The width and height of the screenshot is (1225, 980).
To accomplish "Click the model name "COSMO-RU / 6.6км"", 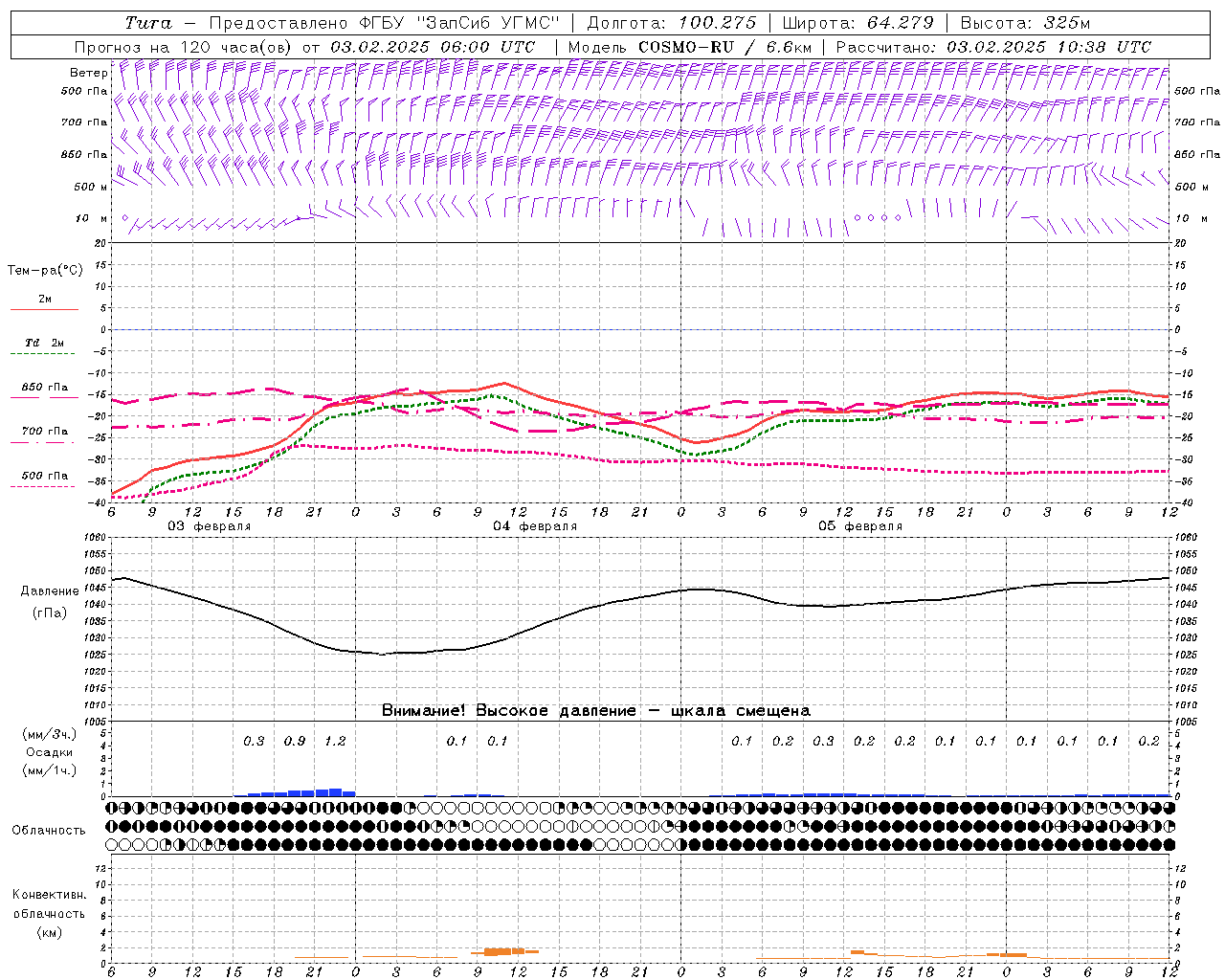I will [724, 47].
